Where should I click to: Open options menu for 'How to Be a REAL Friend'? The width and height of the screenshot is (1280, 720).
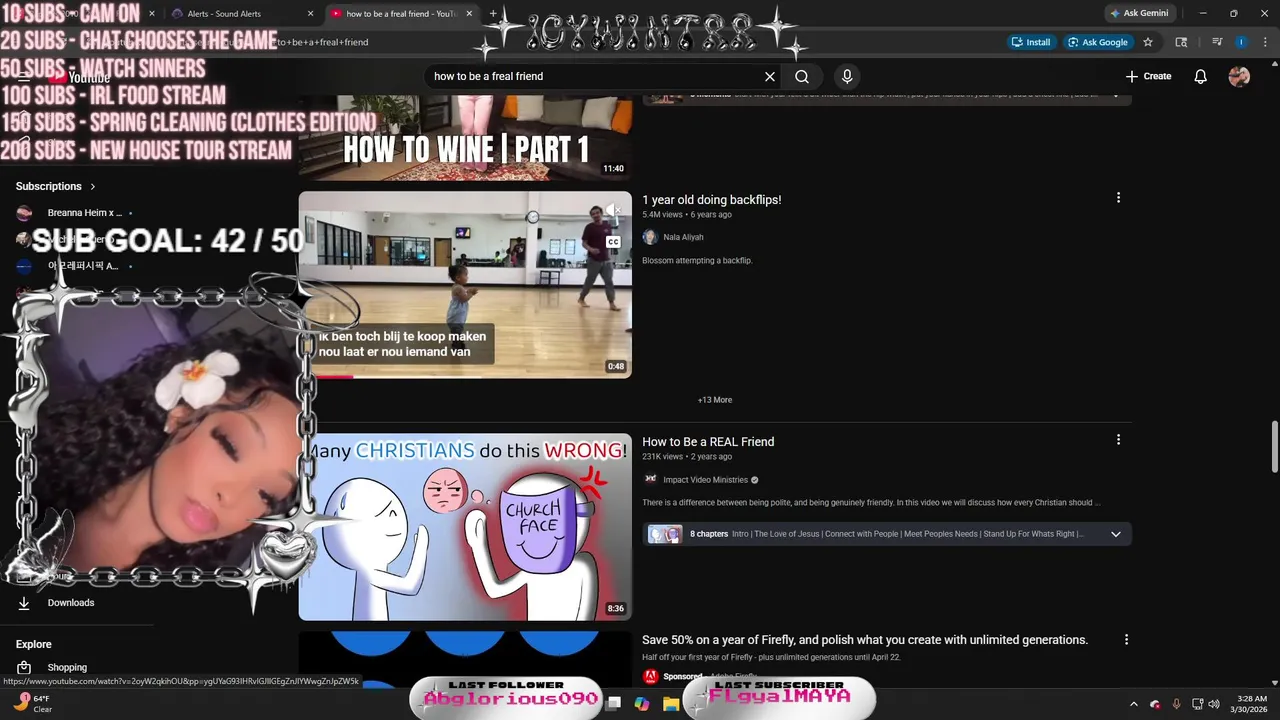1118,440
